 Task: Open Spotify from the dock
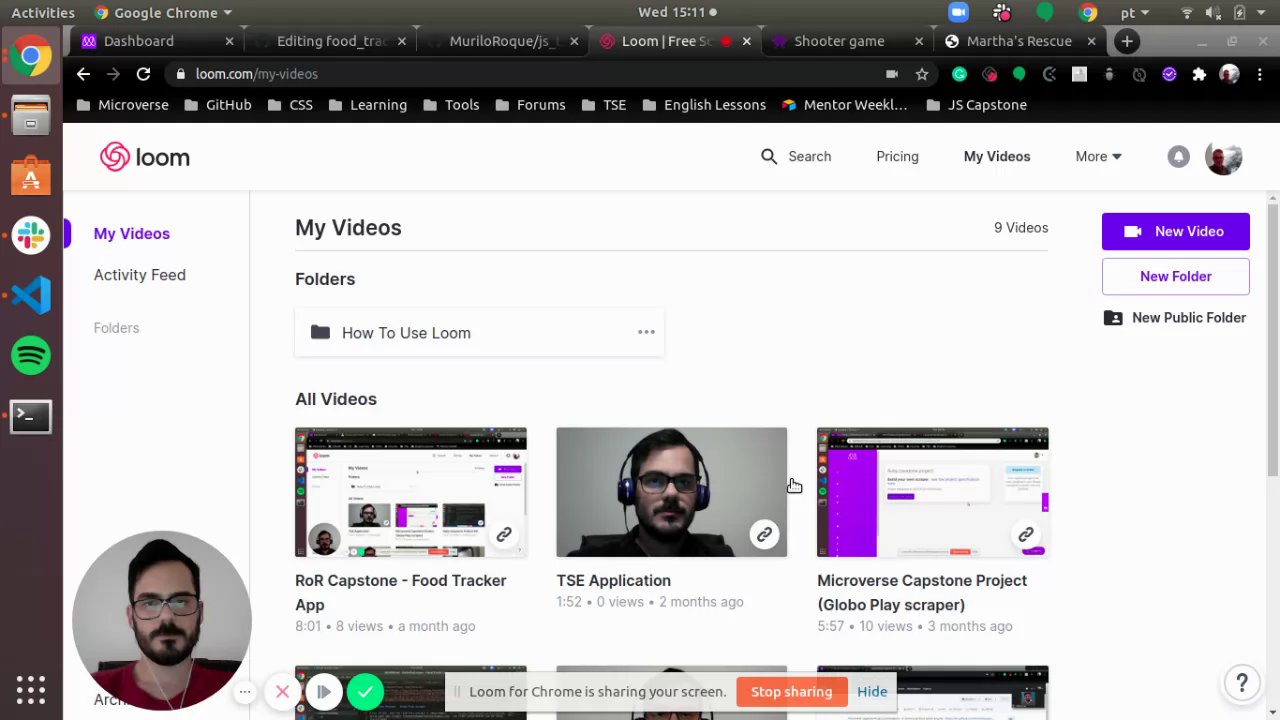(x=31, y=355)
